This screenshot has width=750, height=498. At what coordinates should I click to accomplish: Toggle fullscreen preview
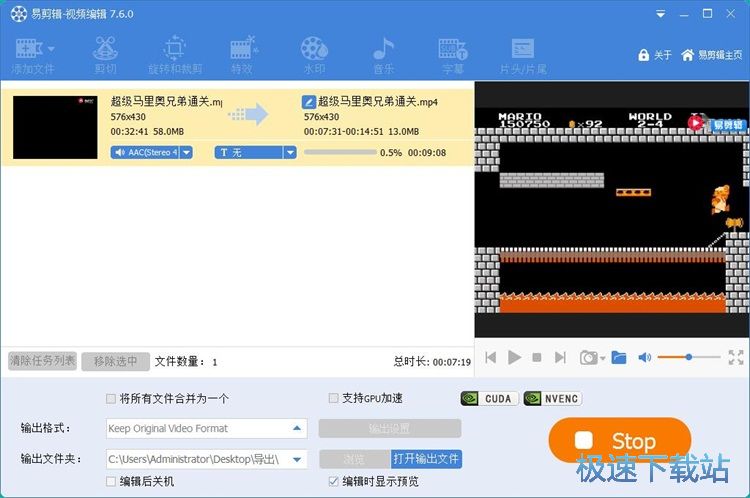pyautogui.click(x=736, y=357)
